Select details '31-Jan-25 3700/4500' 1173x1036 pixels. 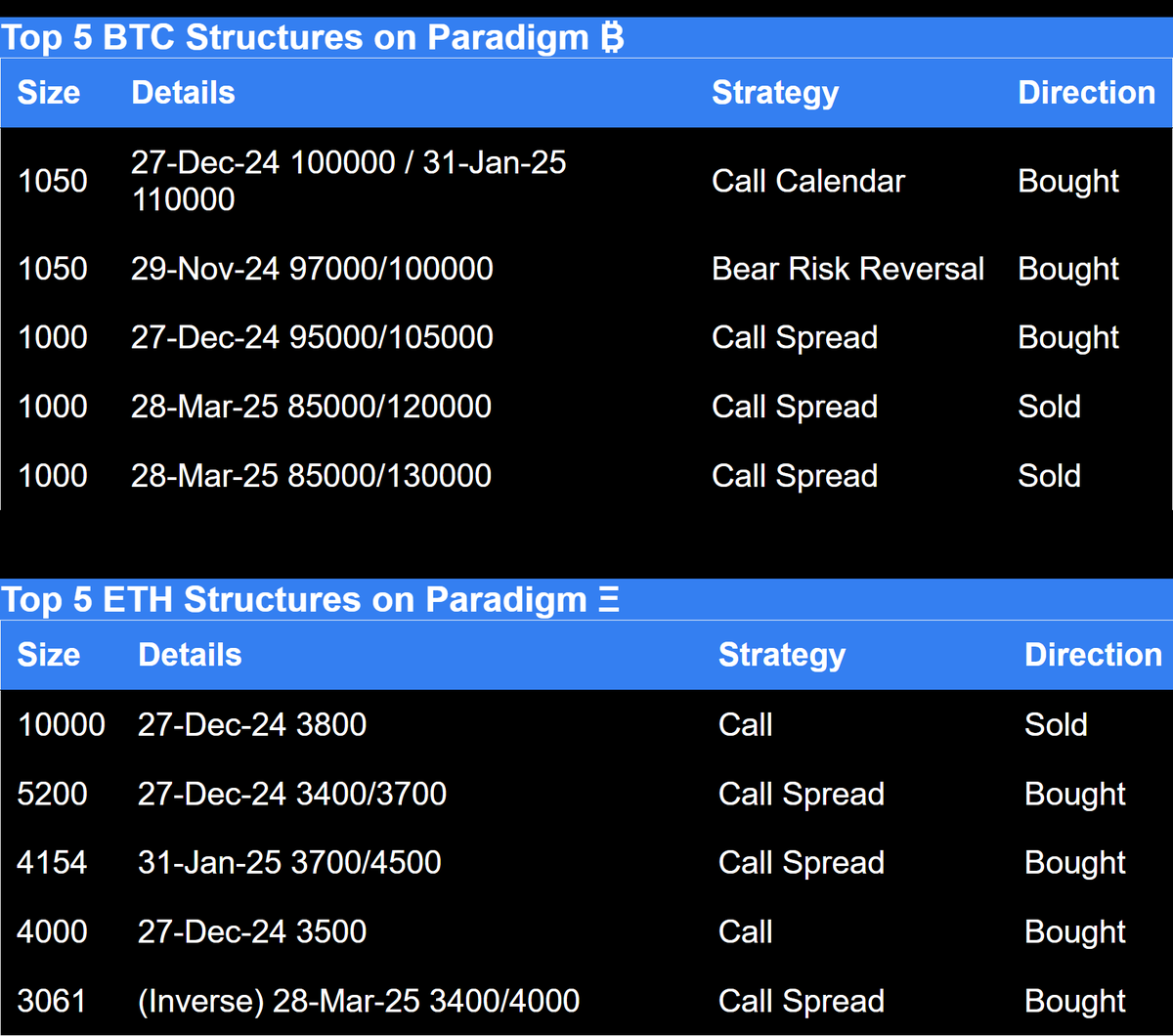pos(289,862)
